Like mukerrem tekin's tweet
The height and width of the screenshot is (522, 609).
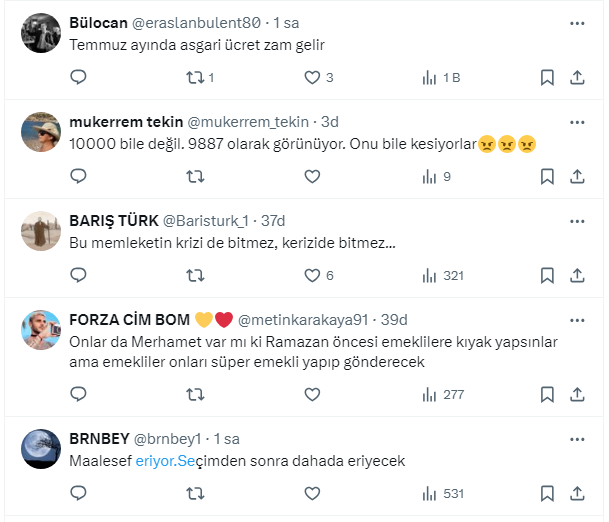click(312, 177)
